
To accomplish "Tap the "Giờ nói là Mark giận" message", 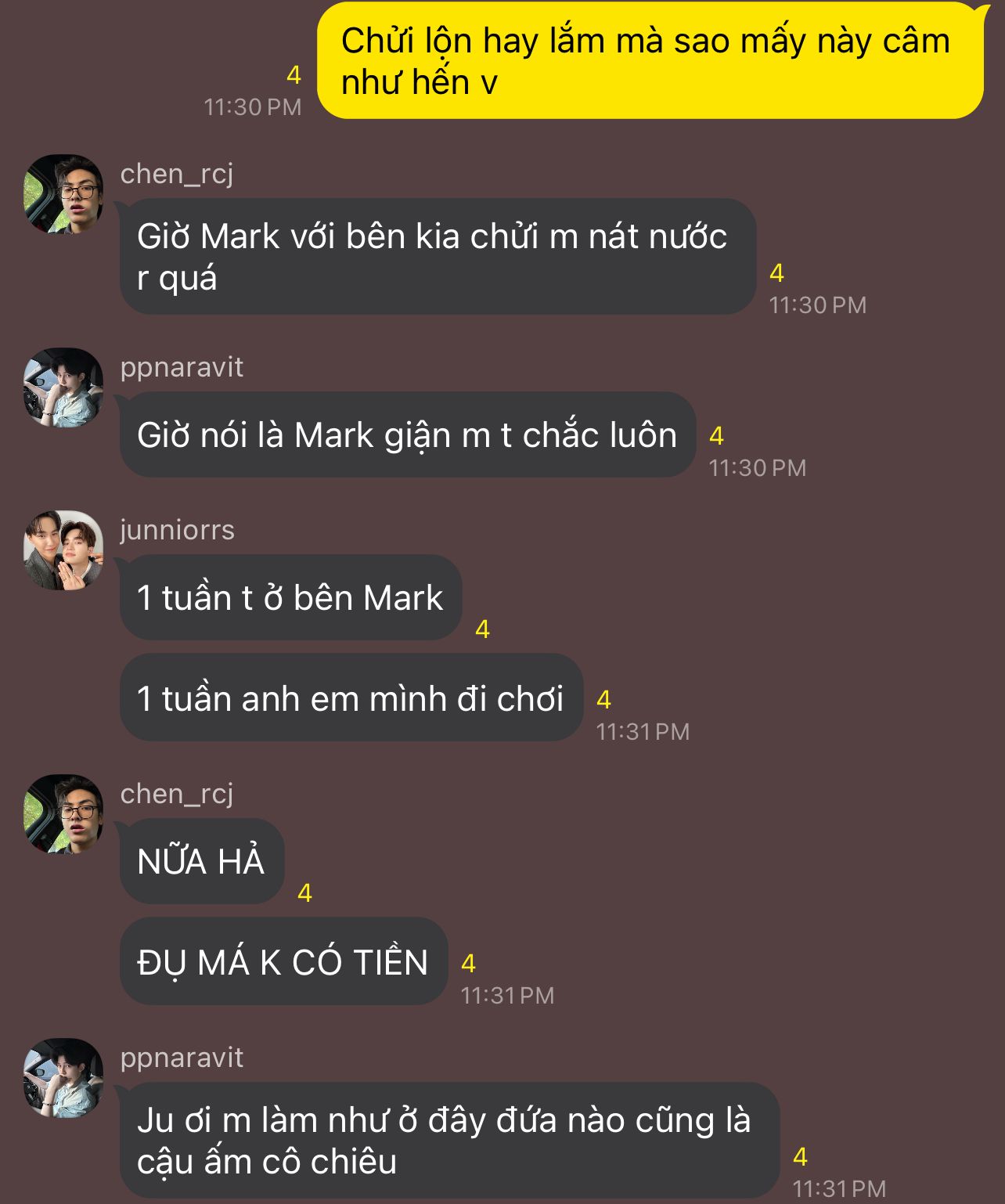I will click(408, 434).
